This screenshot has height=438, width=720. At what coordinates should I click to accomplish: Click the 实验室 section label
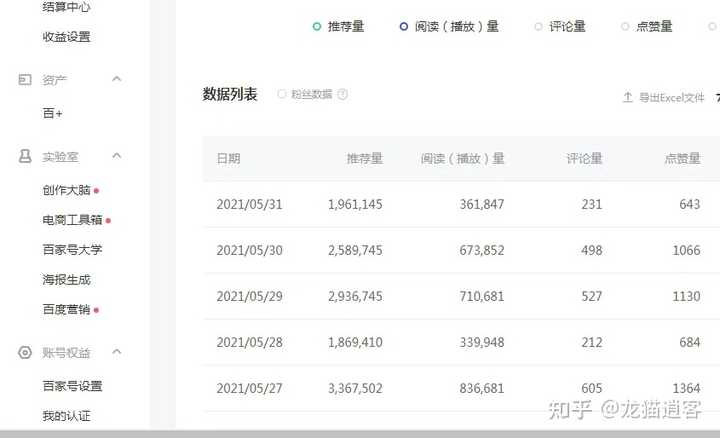60,157
